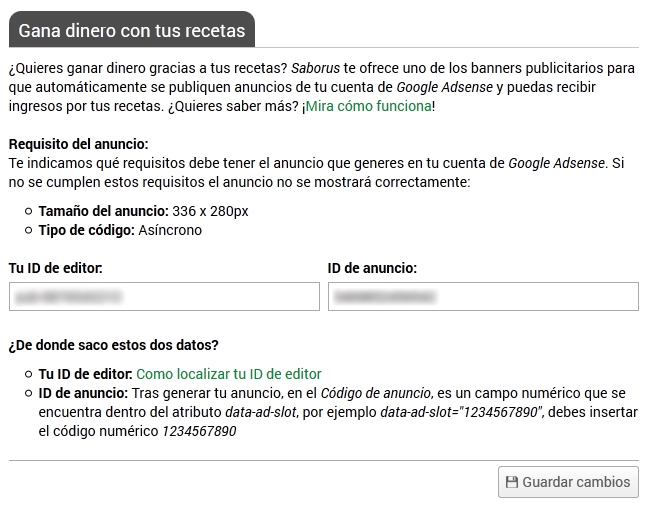Focus the 'ID de anuncio' input field
Viewport: 652px width, 505px height.
(483, 297)
